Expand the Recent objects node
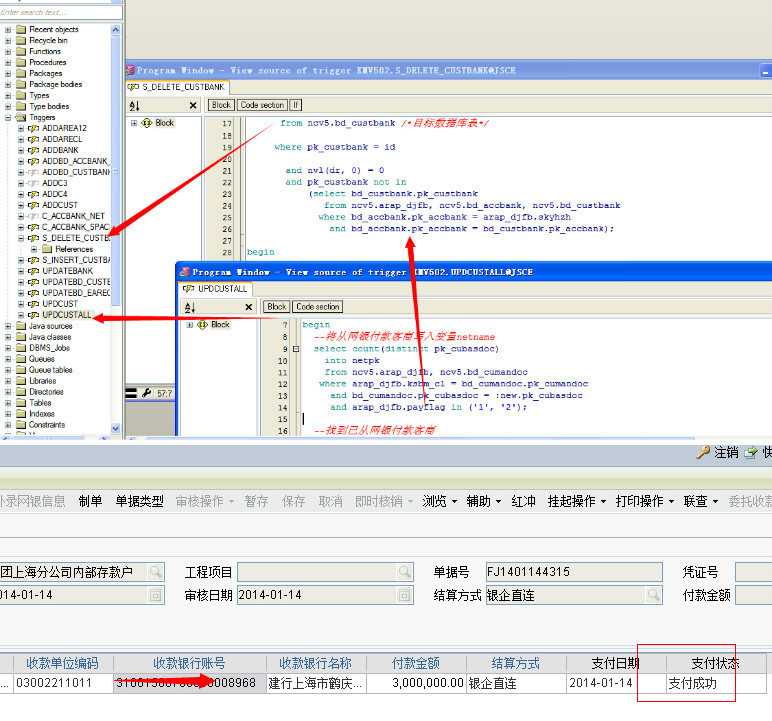Image resolution: width=772 pixels, height=721 pixels. 8,30
